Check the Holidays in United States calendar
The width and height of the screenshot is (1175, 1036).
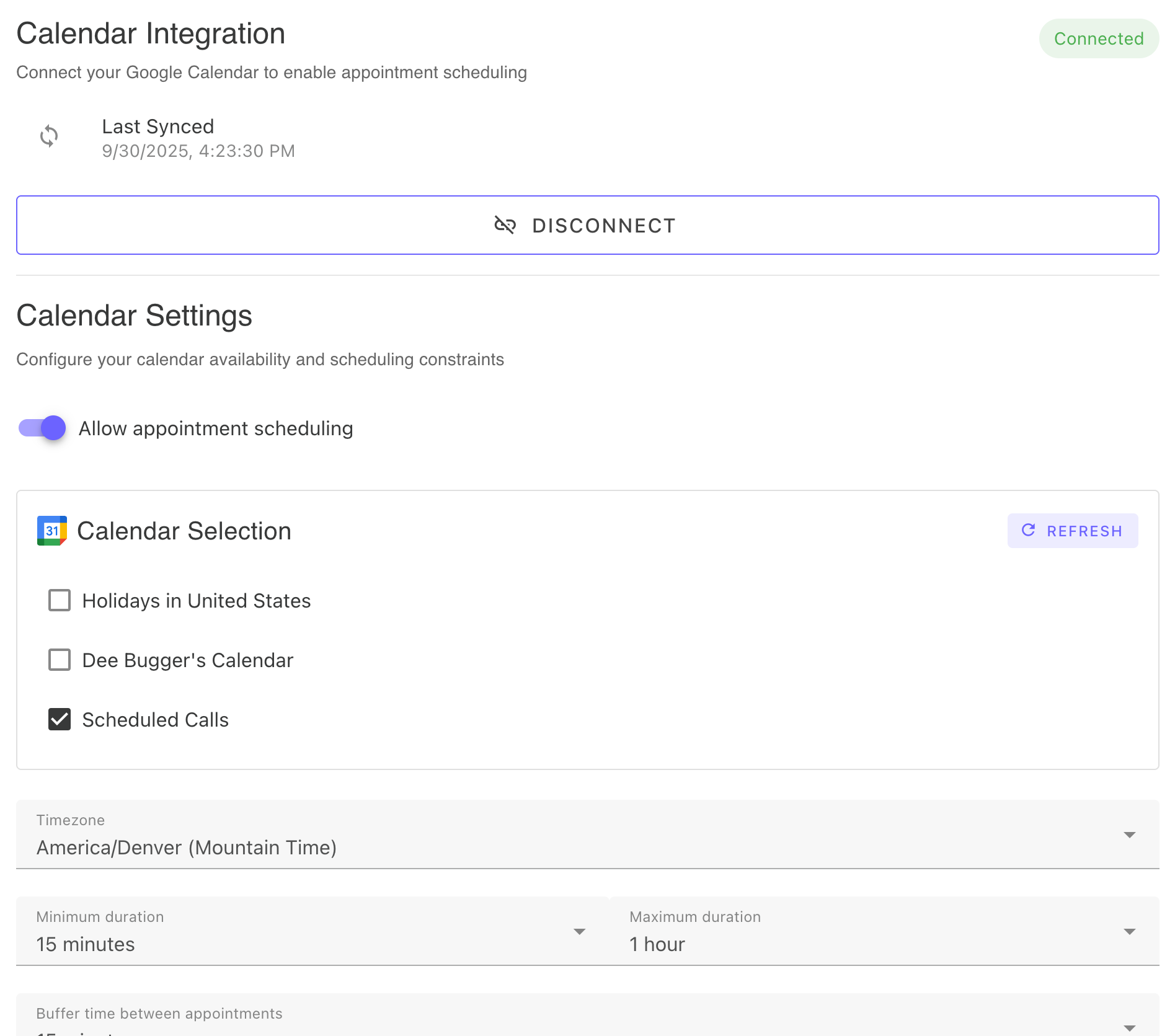(59, 600)
